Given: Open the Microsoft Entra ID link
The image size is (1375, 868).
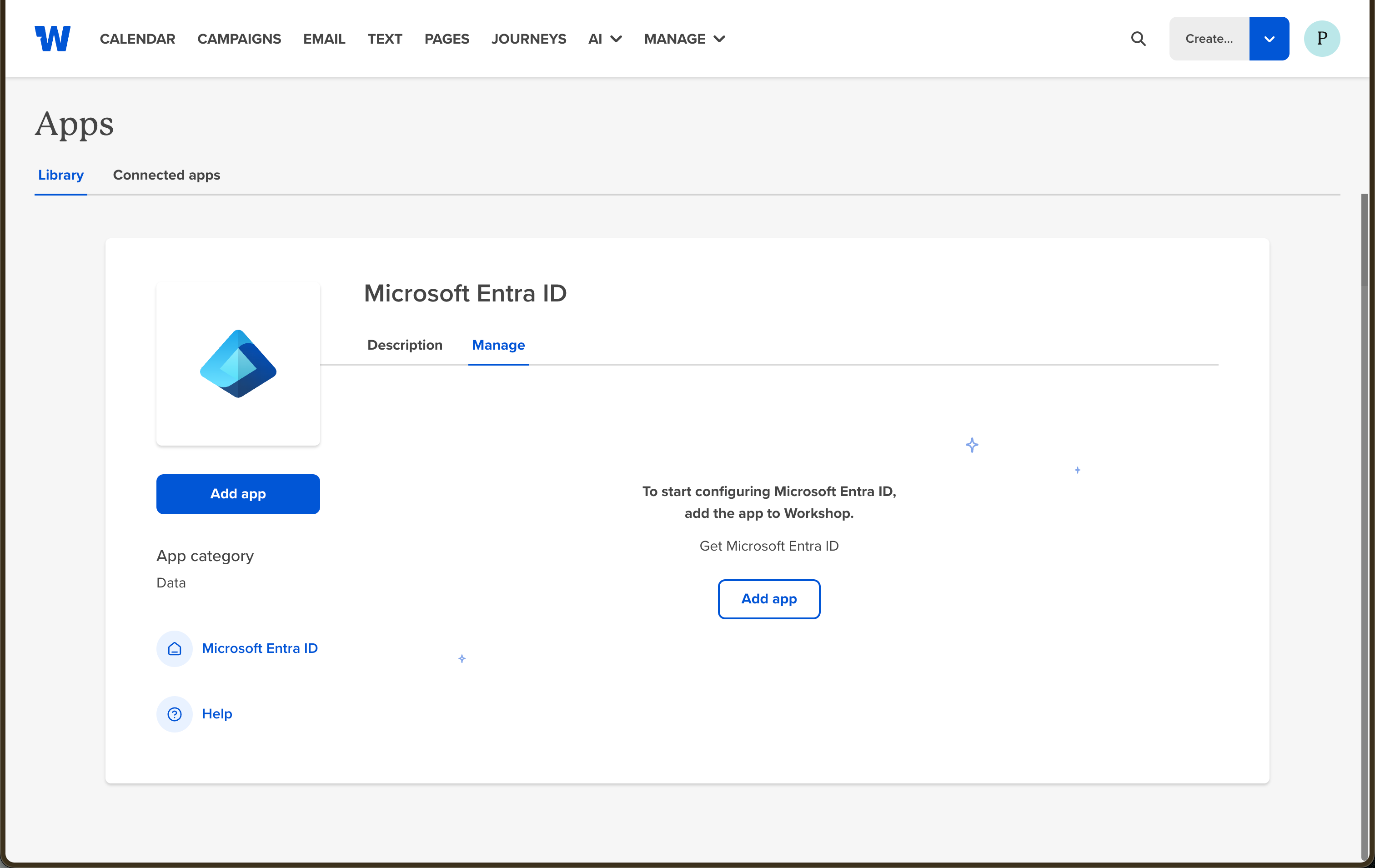Looking at the screenshot, I should pos(260,648).
